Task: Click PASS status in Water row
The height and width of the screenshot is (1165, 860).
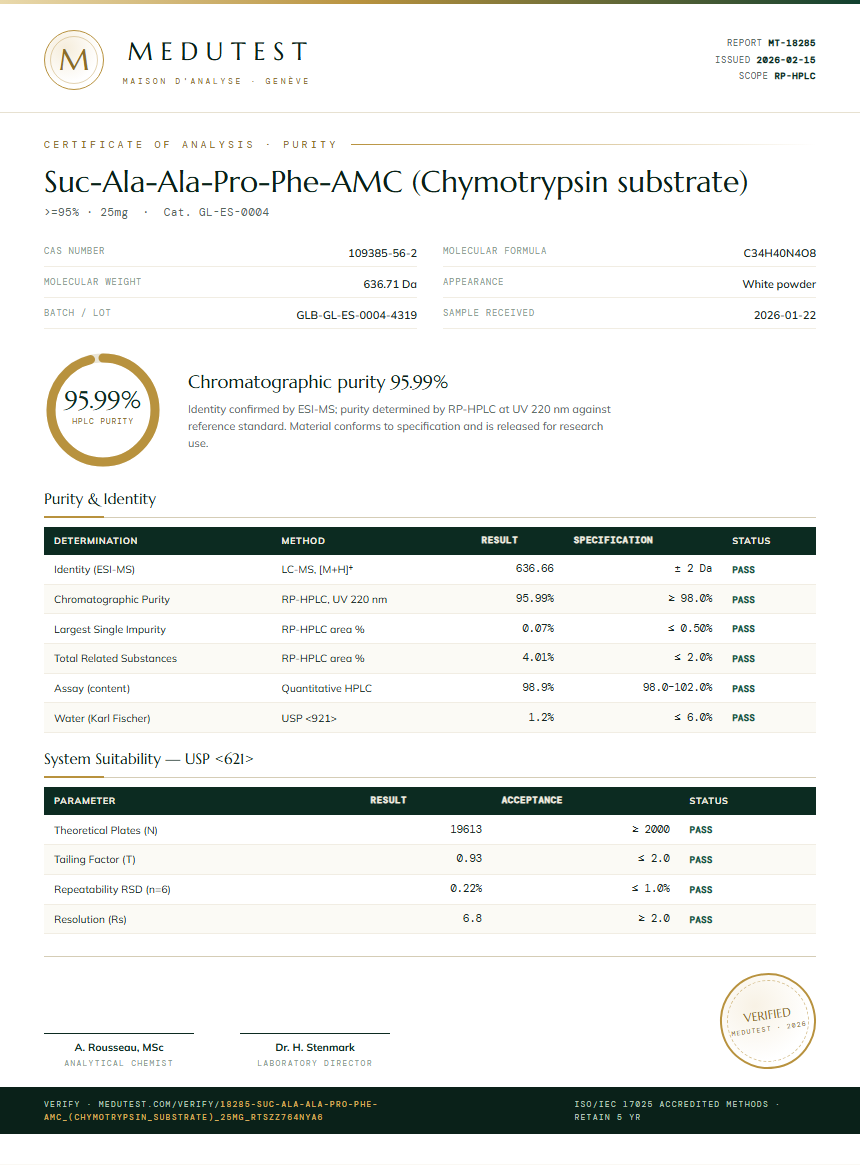Action: pos(743,718)
